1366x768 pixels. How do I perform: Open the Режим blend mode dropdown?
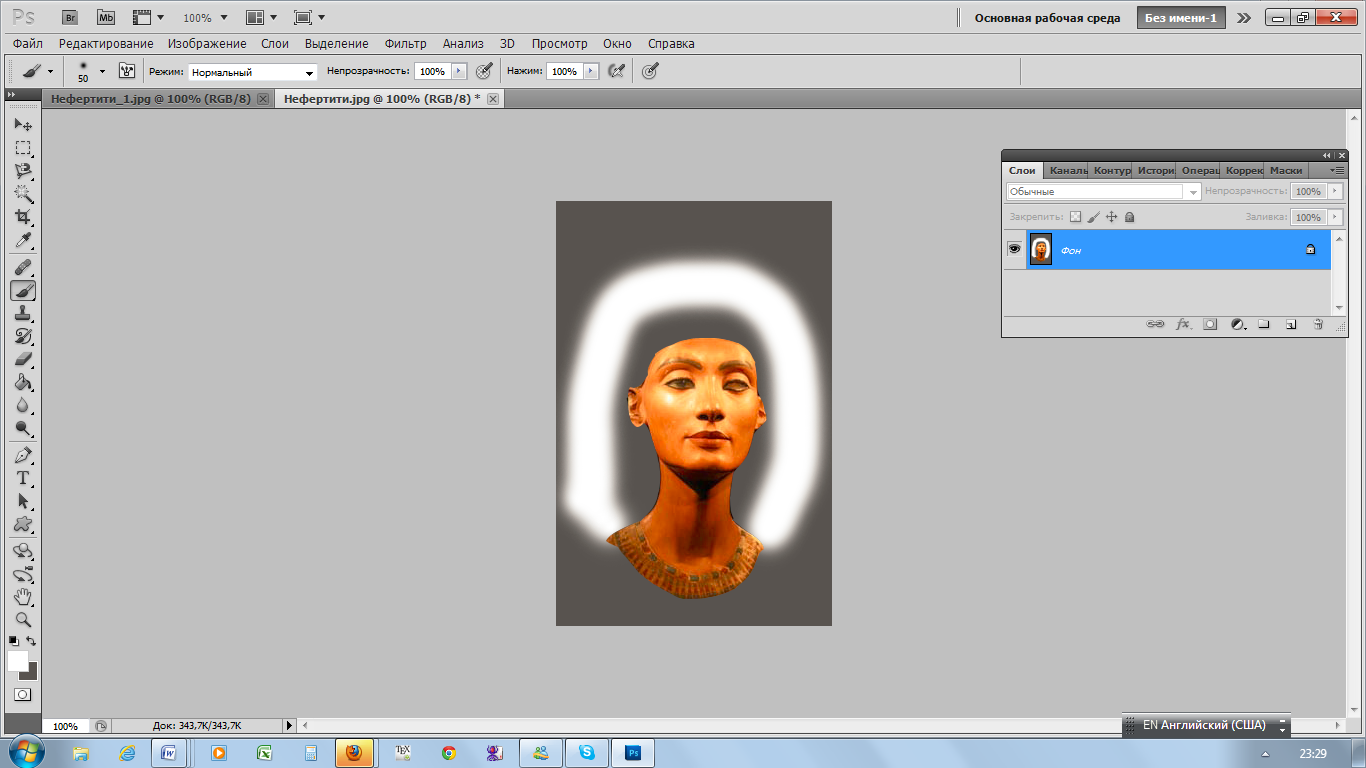253,72
